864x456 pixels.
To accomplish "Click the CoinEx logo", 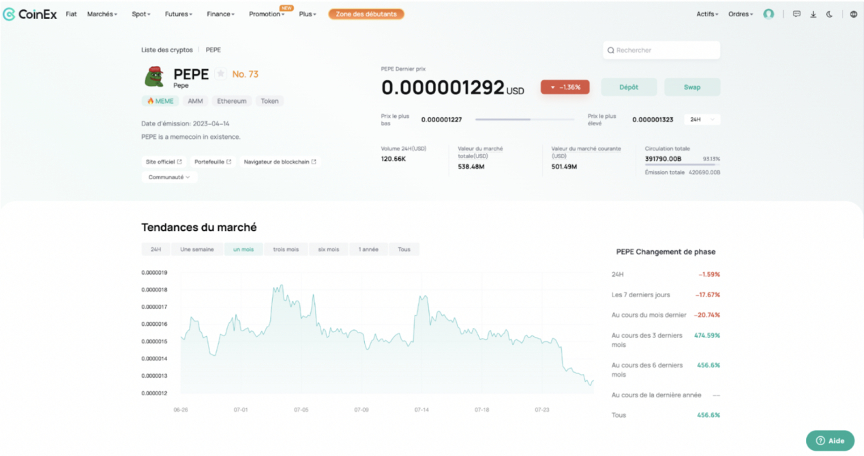I will click(x=30, y=14).
